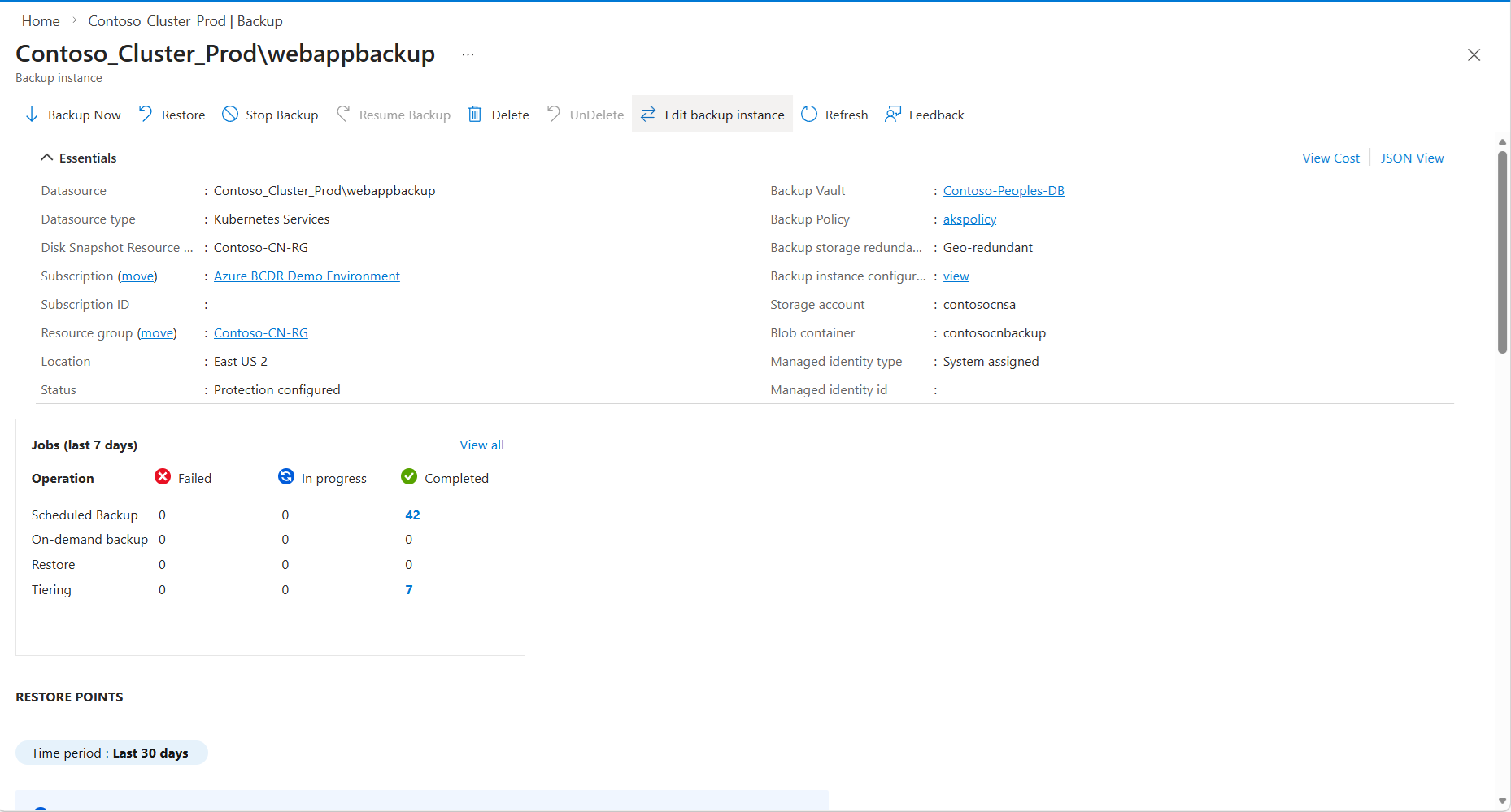Click the Scheduled Backup operation row label
Screen dimensions: 1511x812
(x=85, y=515)
